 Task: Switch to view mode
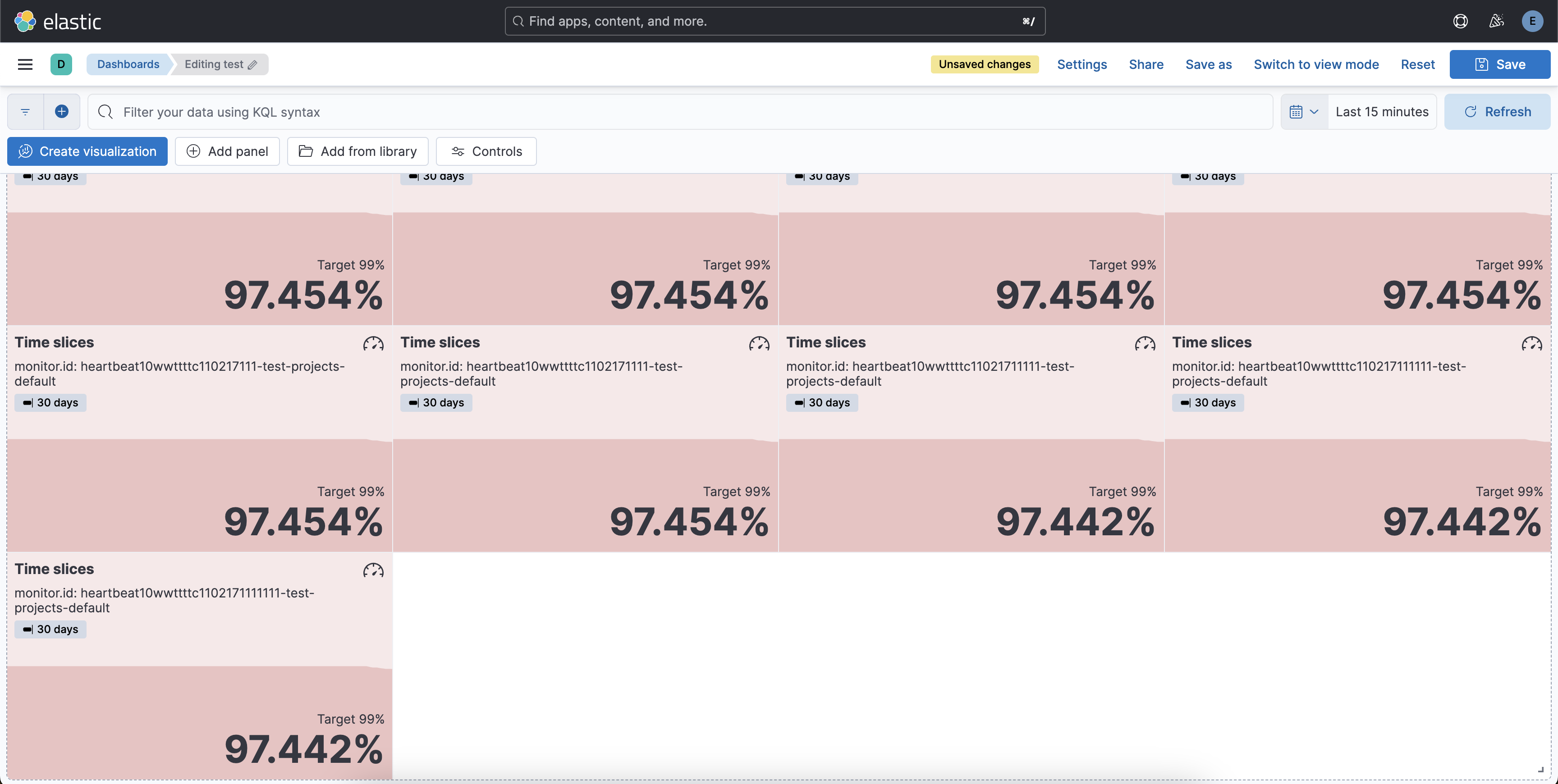1315,64
